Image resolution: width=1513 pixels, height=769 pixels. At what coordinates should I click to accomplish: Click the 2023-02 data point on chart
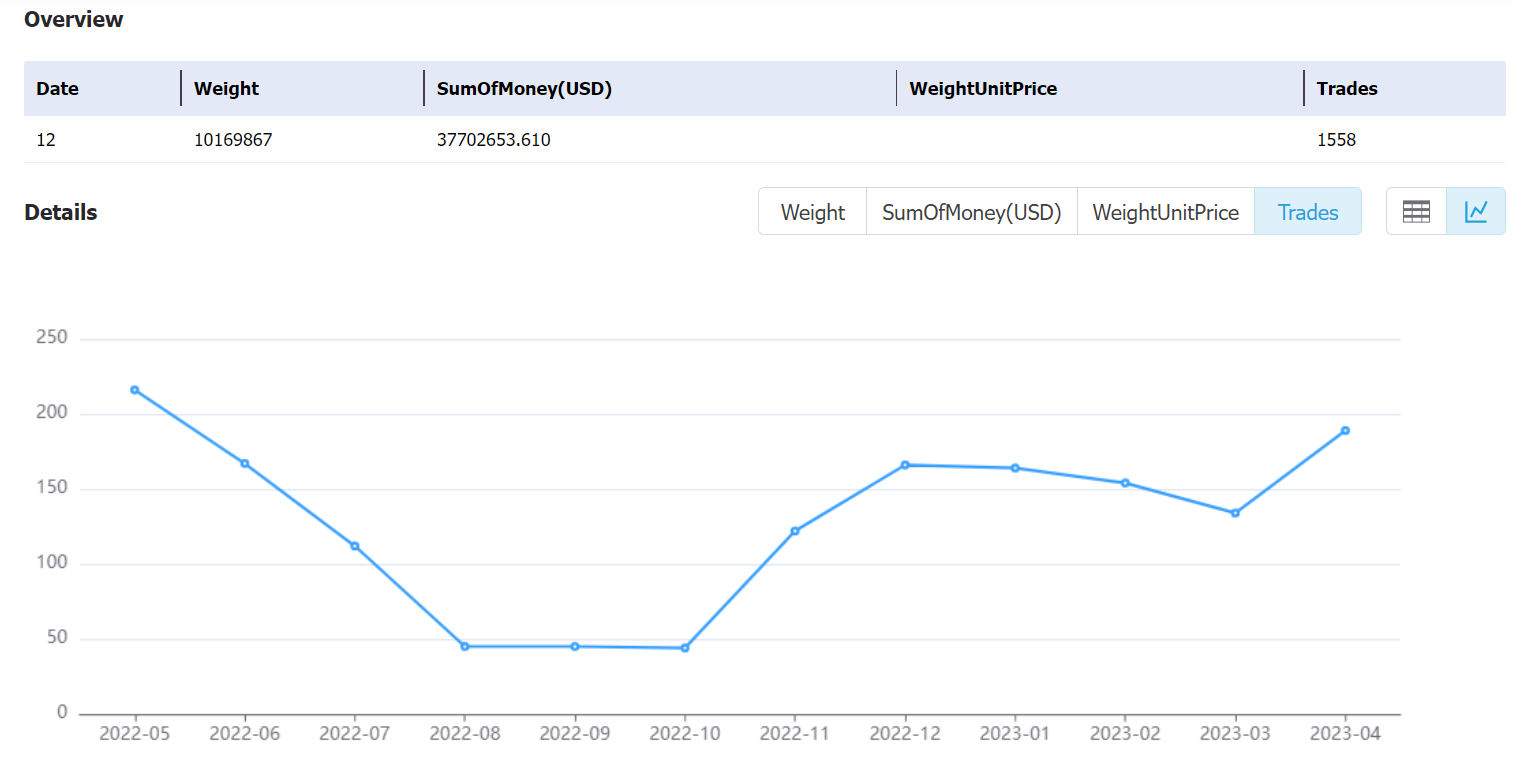tap(1125, 483)
